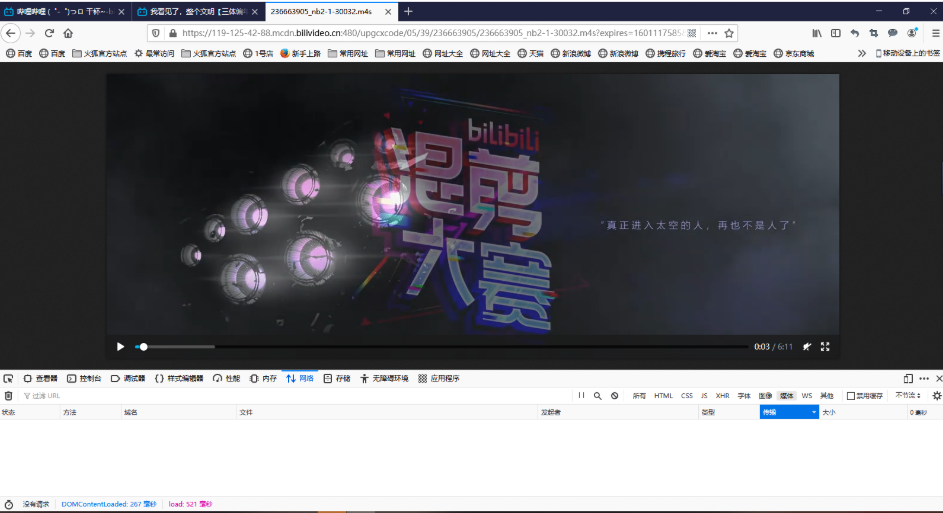The width and height of the screenshot is (943, 513).
Task: Open the 天猫 bookmark
Action: [x=530, y=54]
